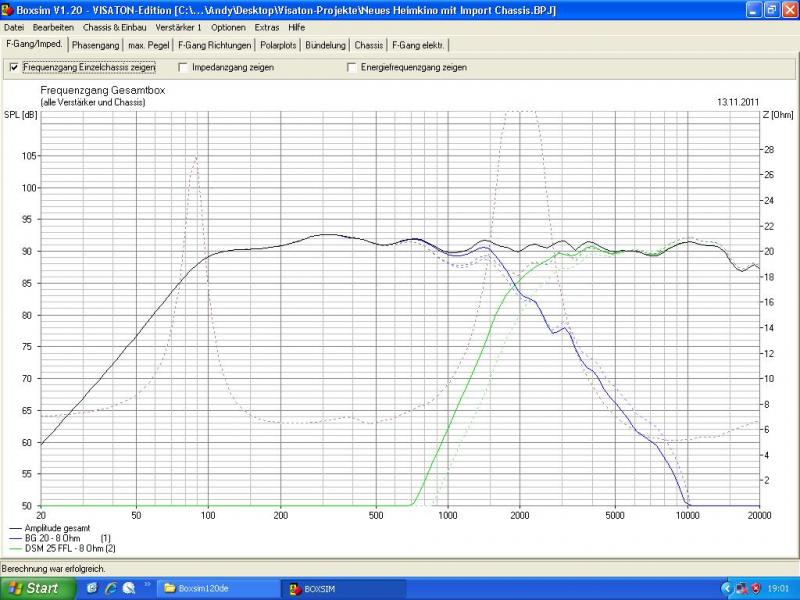Click the DSM 25 FFL legend entry
Image resolution: width=800 pixels, height=600 pixels.
63,548
